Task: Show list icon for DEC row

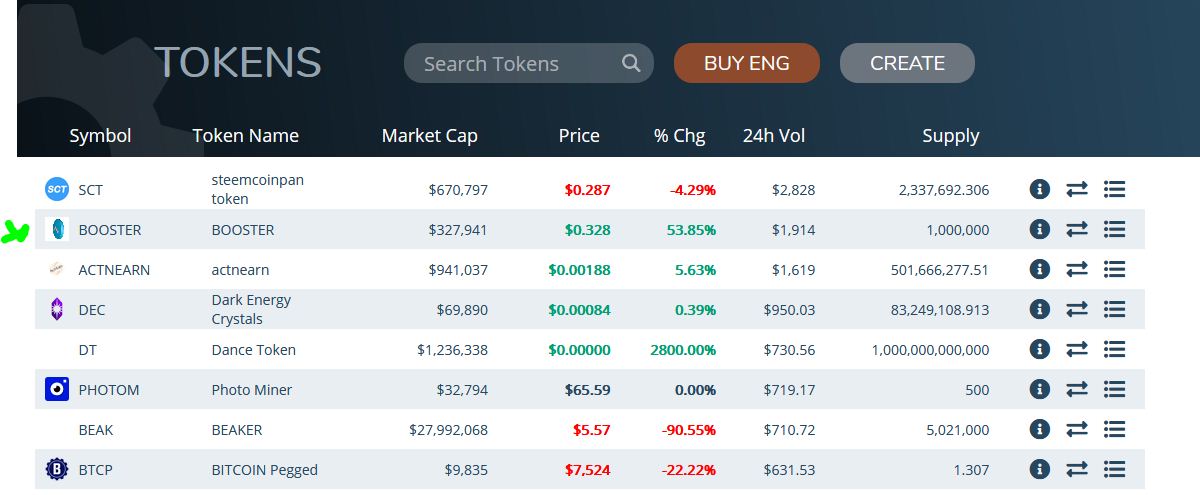Action: click(1115, 309)
